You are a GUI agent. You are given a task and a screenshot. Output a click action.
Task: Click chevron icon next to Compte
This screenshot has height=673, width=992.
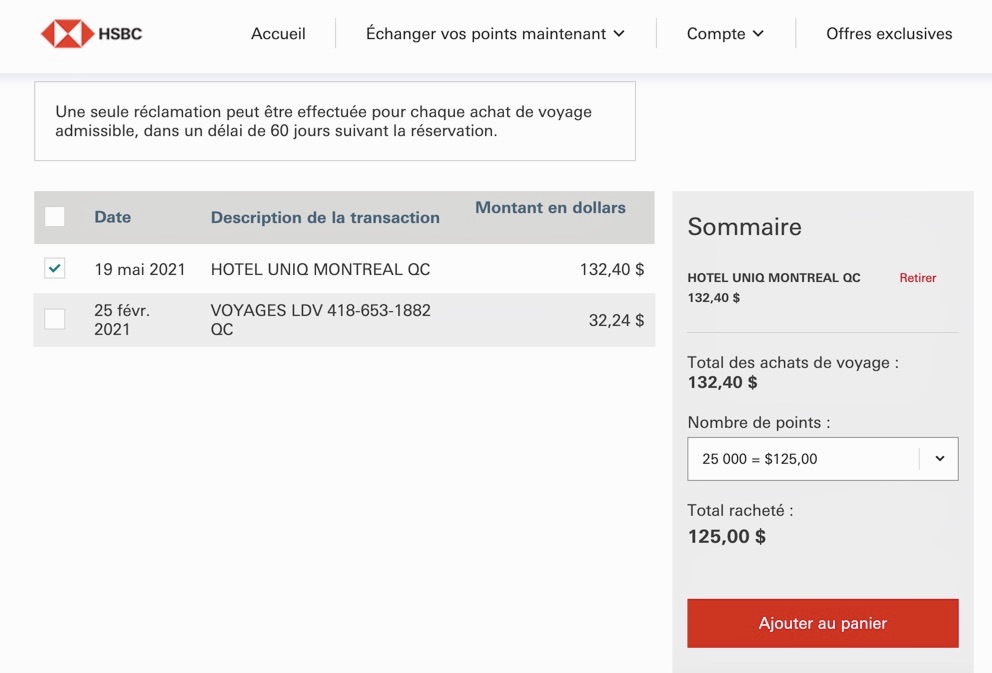tap(758, 34)
